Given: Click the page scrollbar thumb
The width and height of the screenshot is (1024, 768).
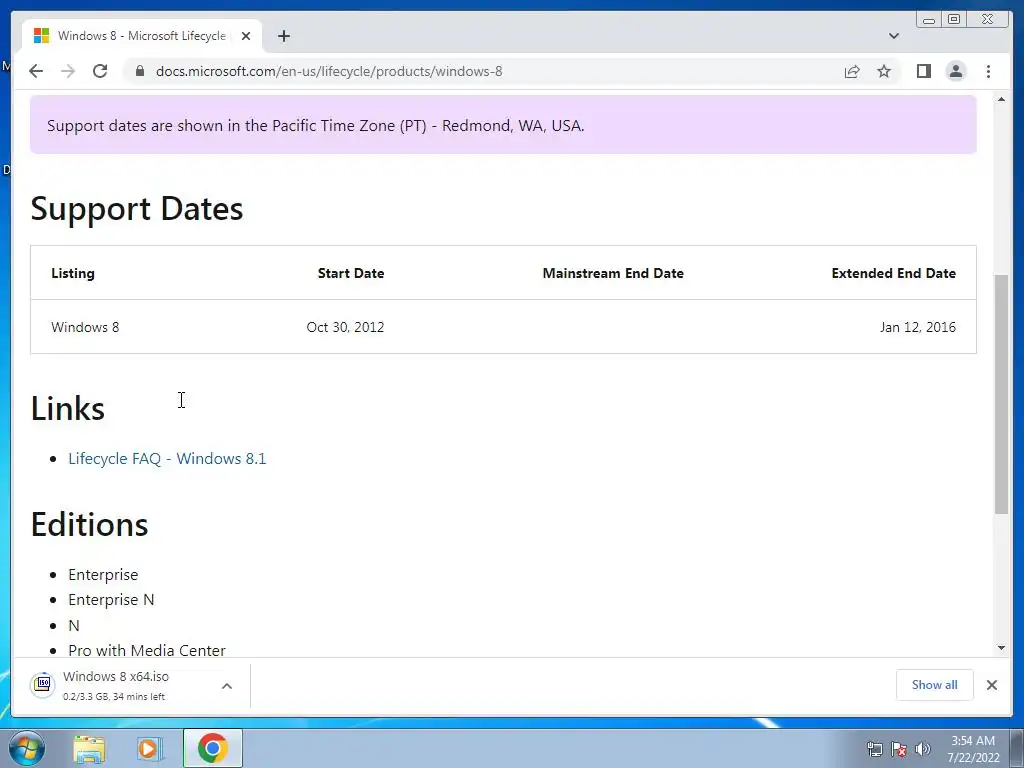Looking at the screenshot, I should coord(1001,394).
